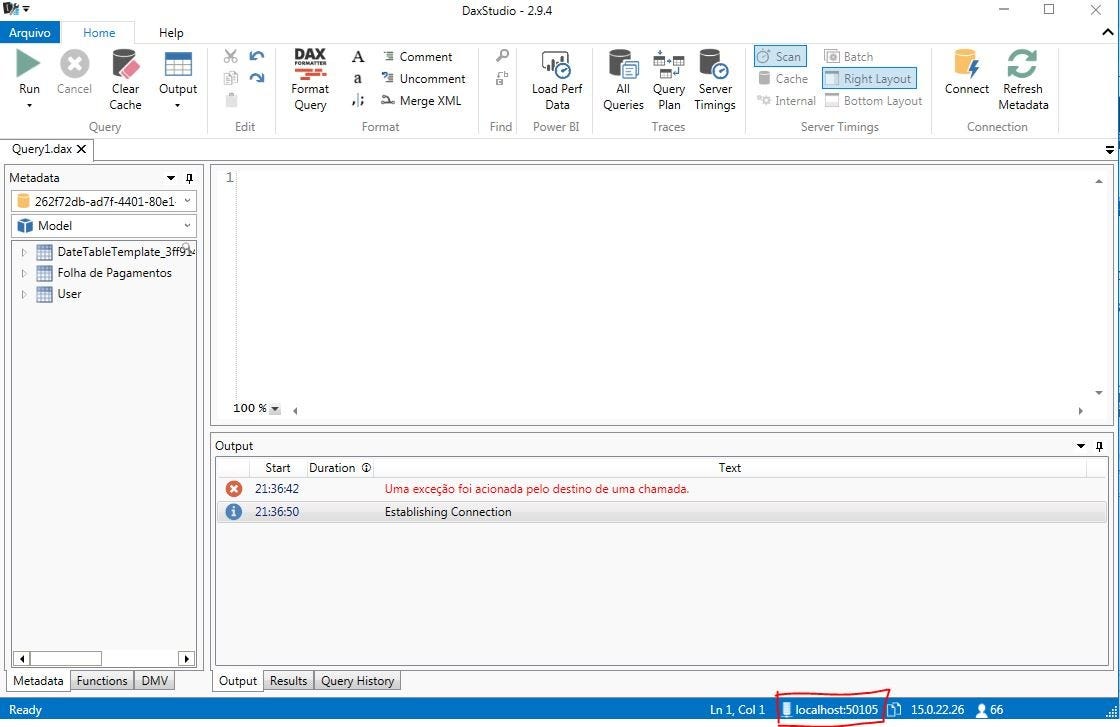This screenshot has width=1120, height=727.
Task: Click the user count 66 status icon
Action: [x=989, y=710]
